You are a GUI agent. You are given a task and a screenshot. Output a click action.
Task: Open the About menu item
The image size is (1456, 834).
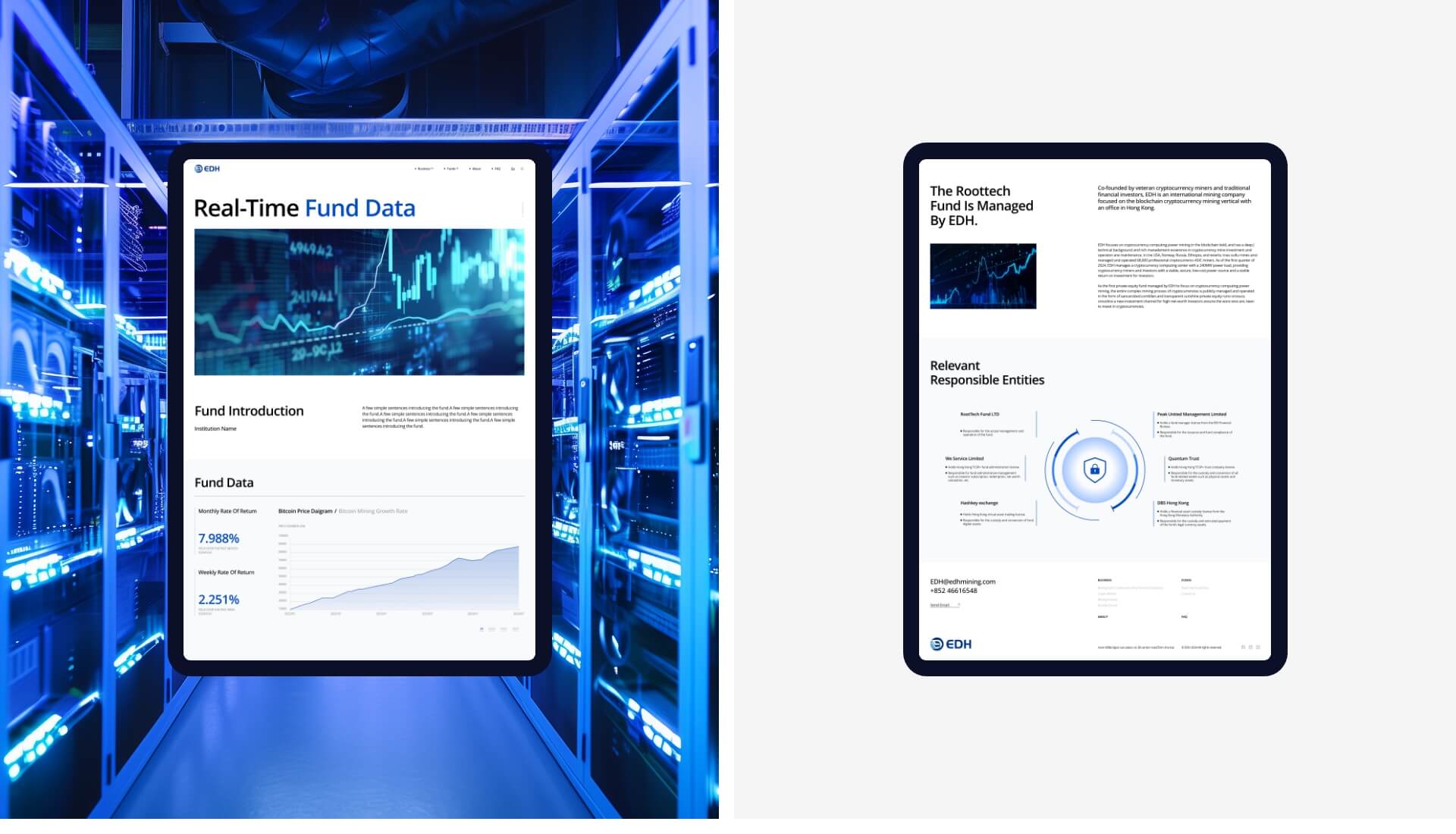pyautogui.click(x=475, y=169)
